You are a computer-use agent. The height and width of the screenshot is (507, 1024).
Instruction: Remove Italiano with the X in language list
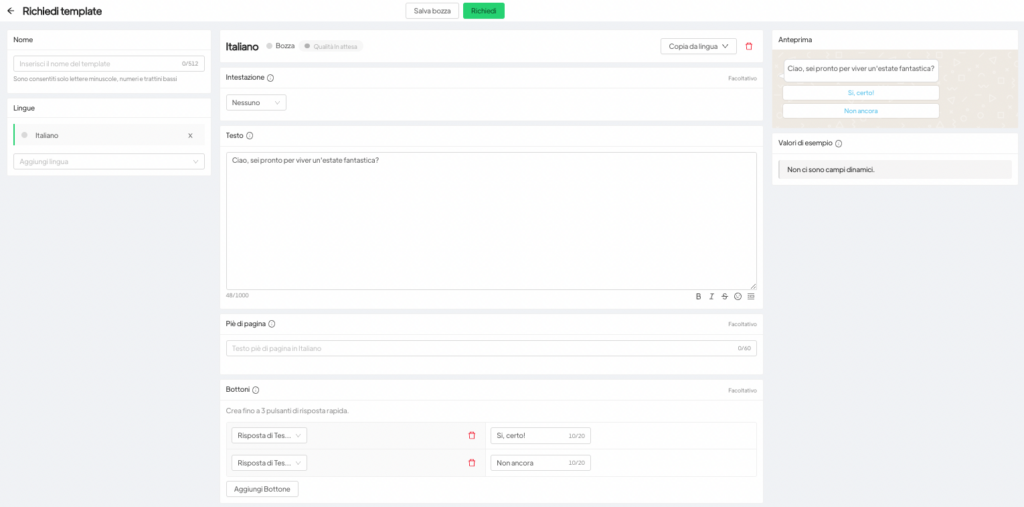pyautogui.click(x=190, y=135)
